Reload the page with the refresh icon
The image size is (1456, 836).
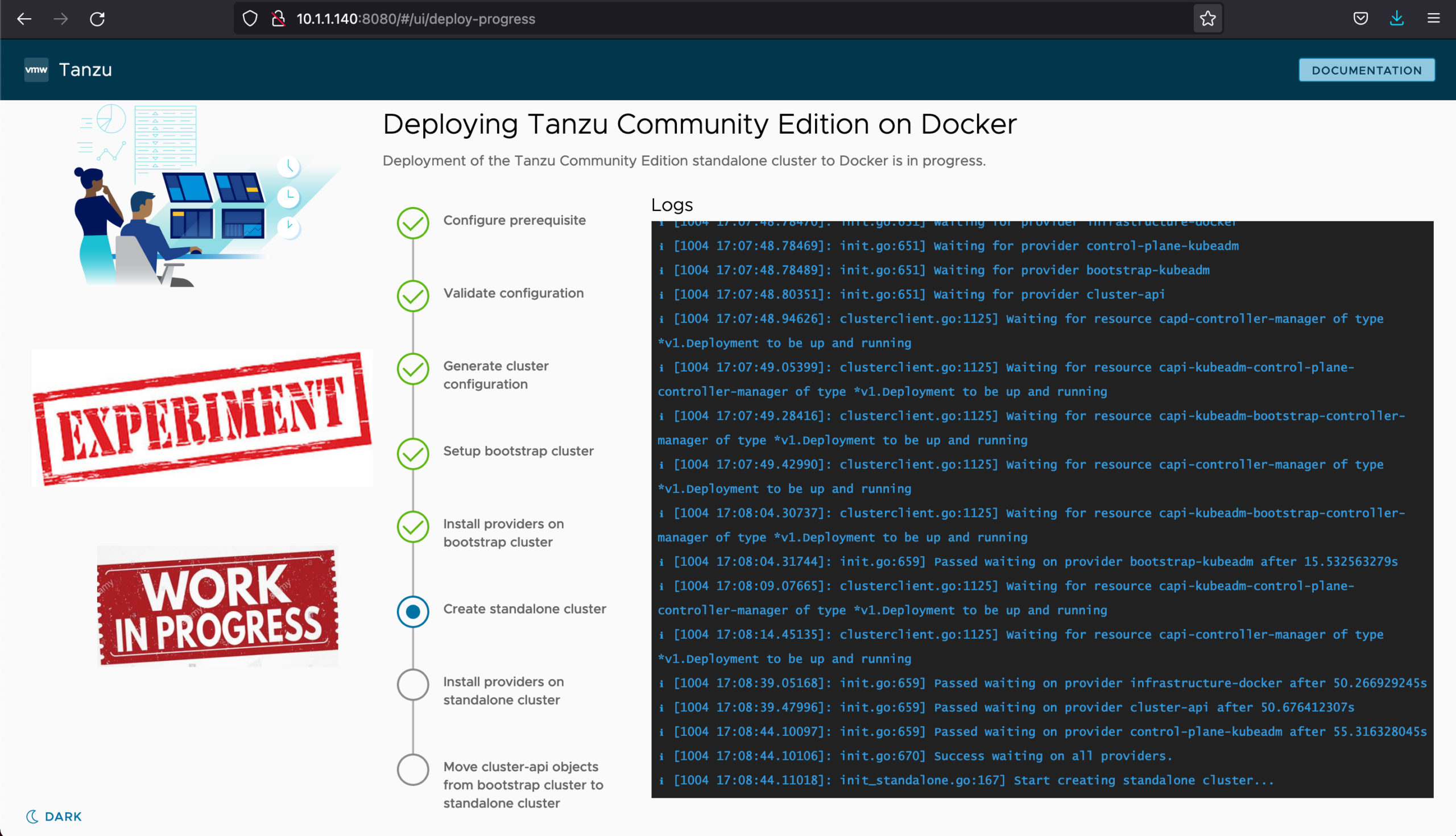[x=97, y=19]
